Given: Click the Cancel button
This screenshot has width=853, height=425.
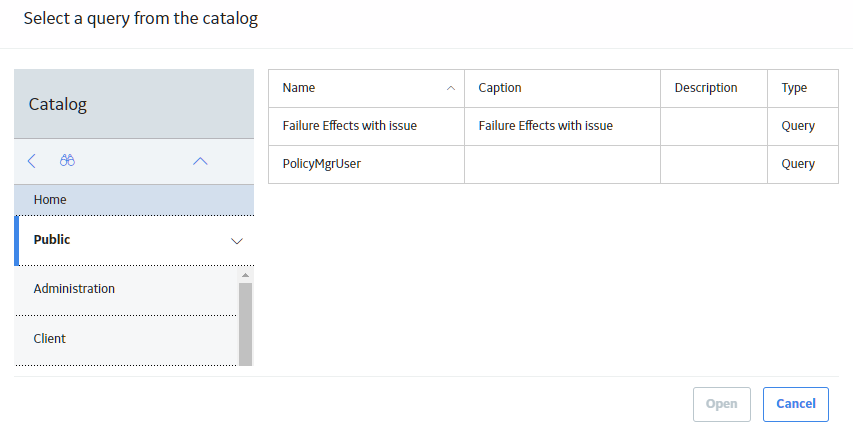Looking at the screenshot, I should tap(796, 404).
